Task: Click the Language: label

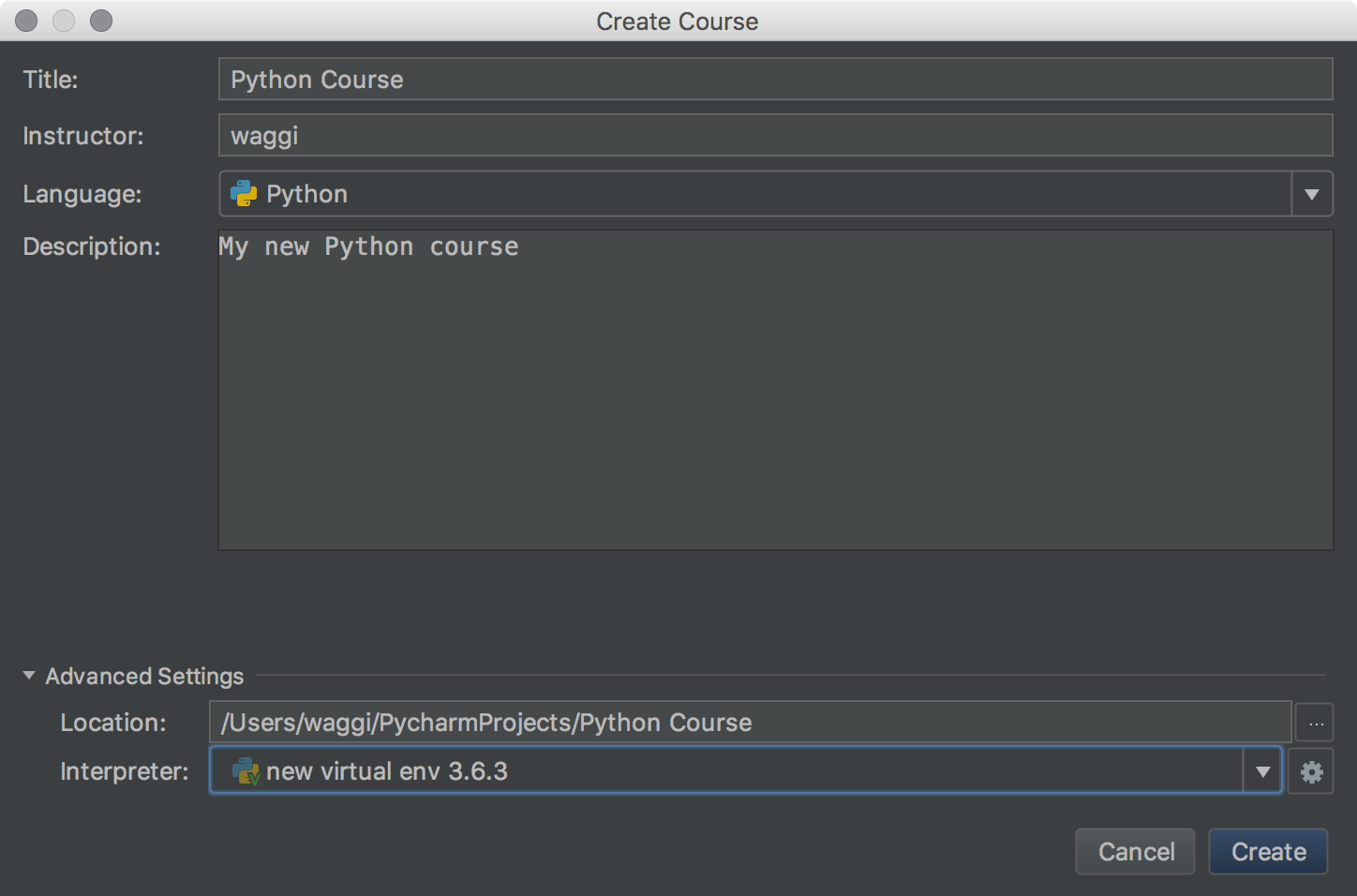Action: click(82, 194)
